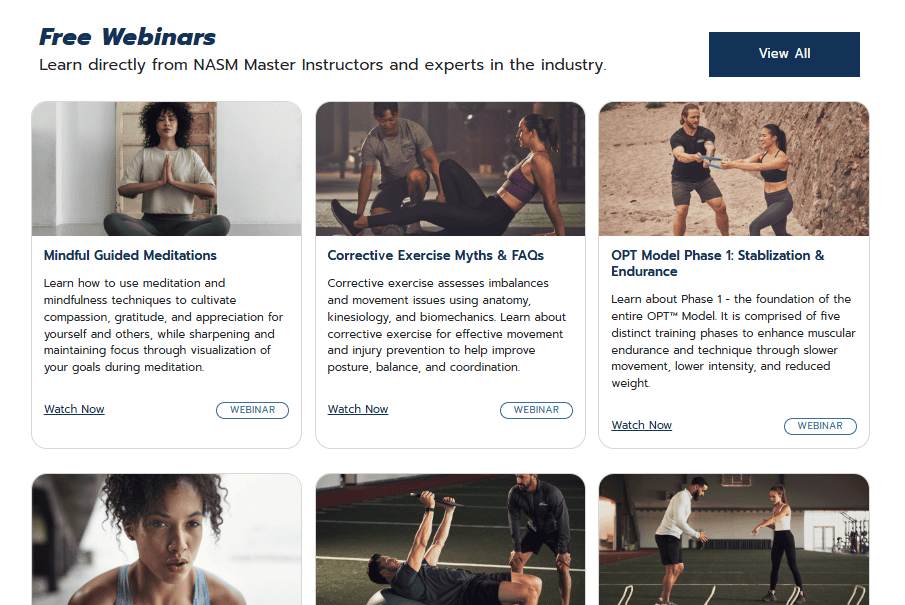Viewport: 905px width, 605px height.
Task: Select WEBINAR tag on Corrective Exercise card
Action: coord(536,410)
